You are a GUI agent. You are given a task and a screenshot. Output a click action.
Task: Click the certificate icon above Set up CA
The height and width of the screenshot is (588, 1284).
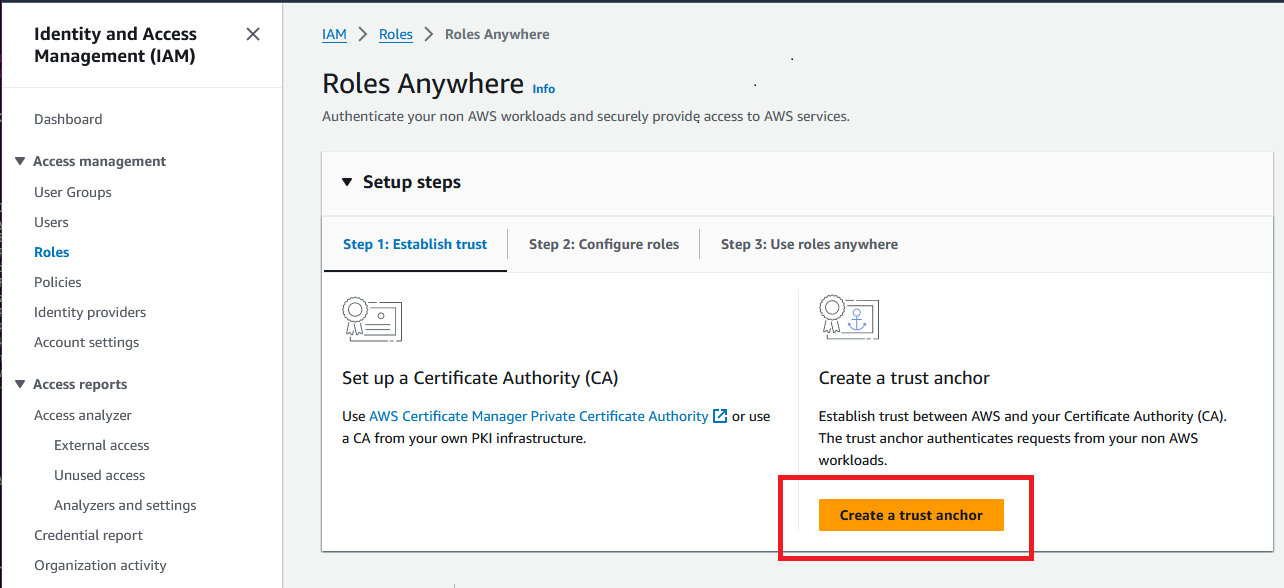pos(371,319)
